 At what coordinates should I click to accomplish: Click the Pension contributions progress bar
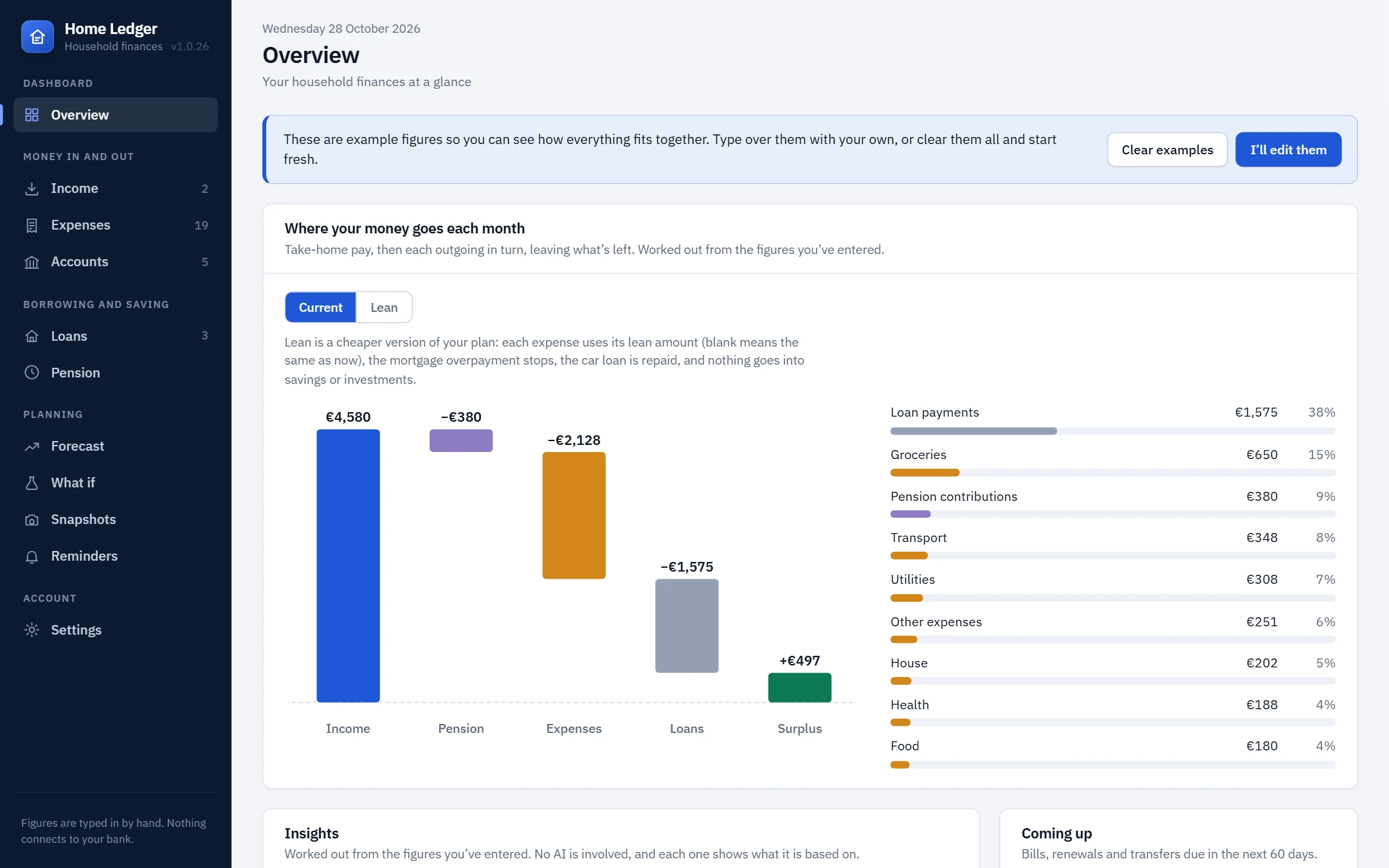coord(1112,514)
